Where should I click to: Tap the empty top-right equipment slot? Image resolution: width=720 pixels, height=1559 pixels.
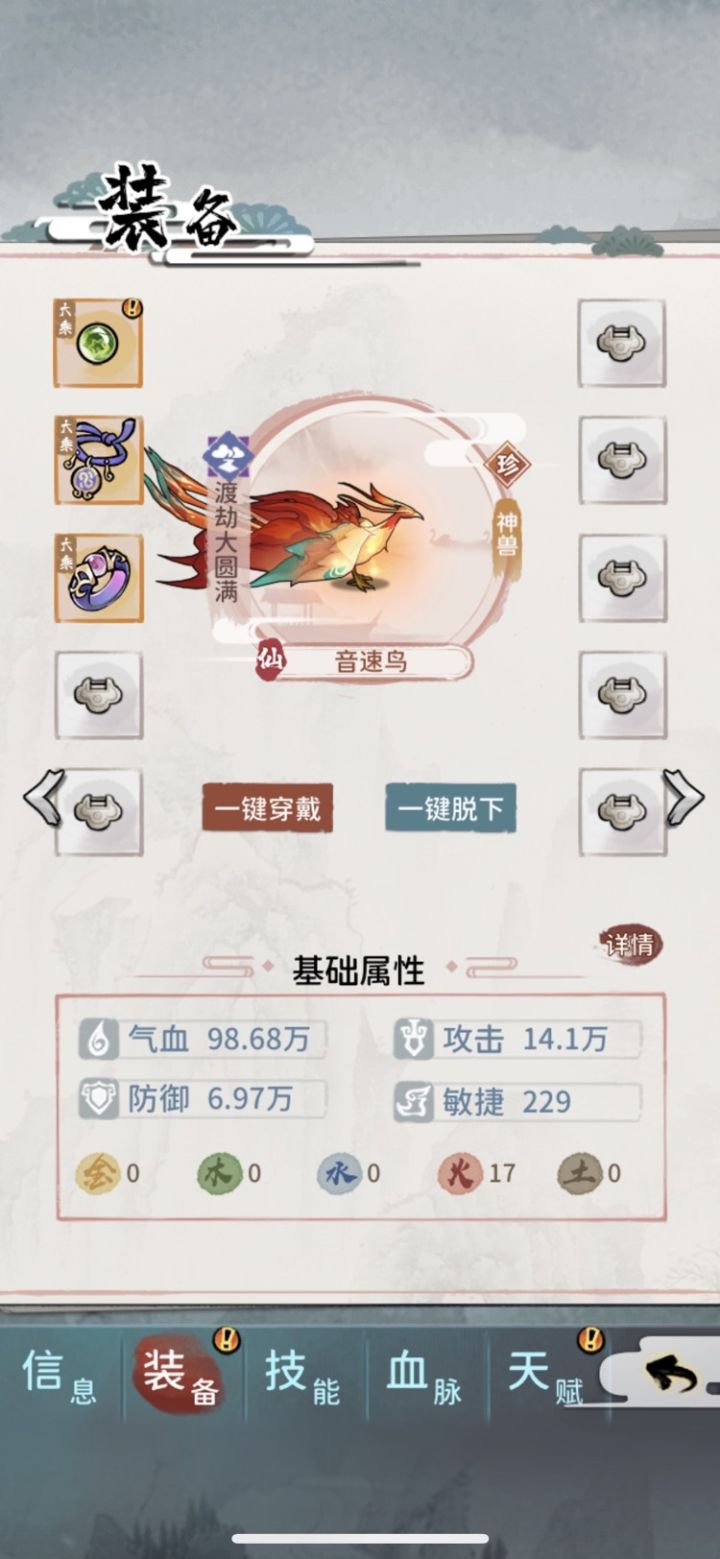tap(622, 343)
